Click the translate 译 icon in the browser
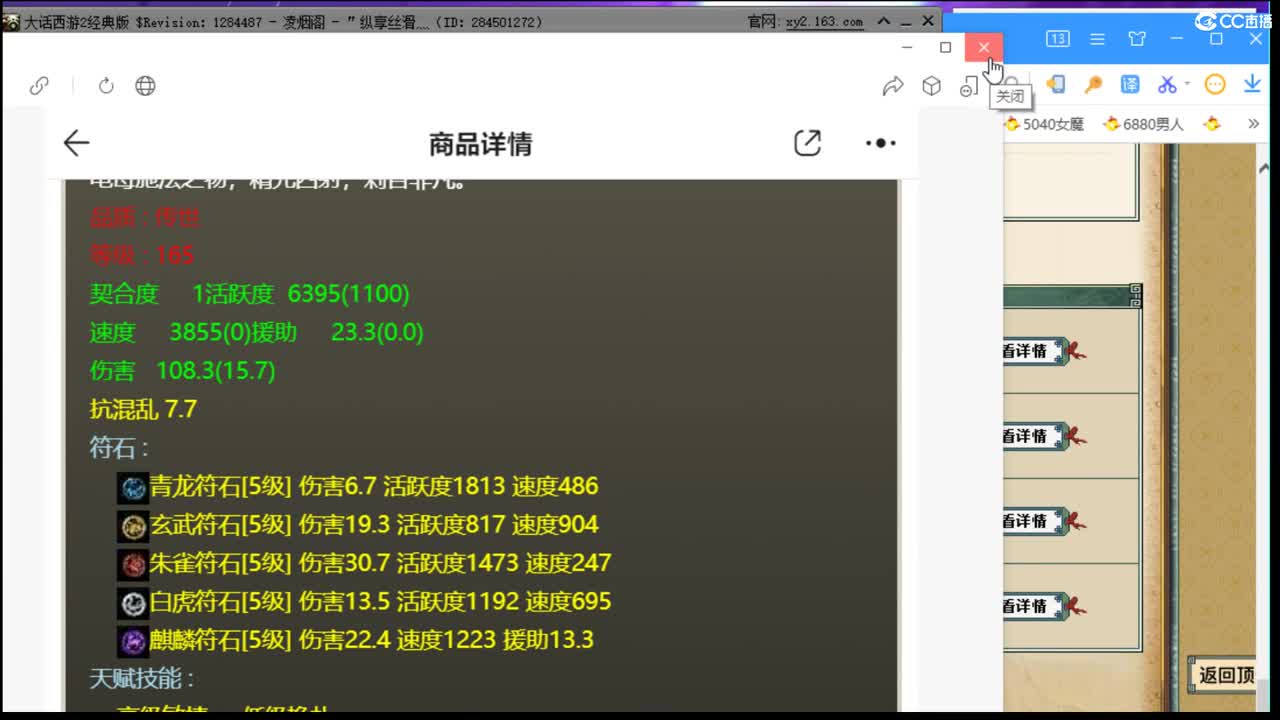 pos(1130,85)
